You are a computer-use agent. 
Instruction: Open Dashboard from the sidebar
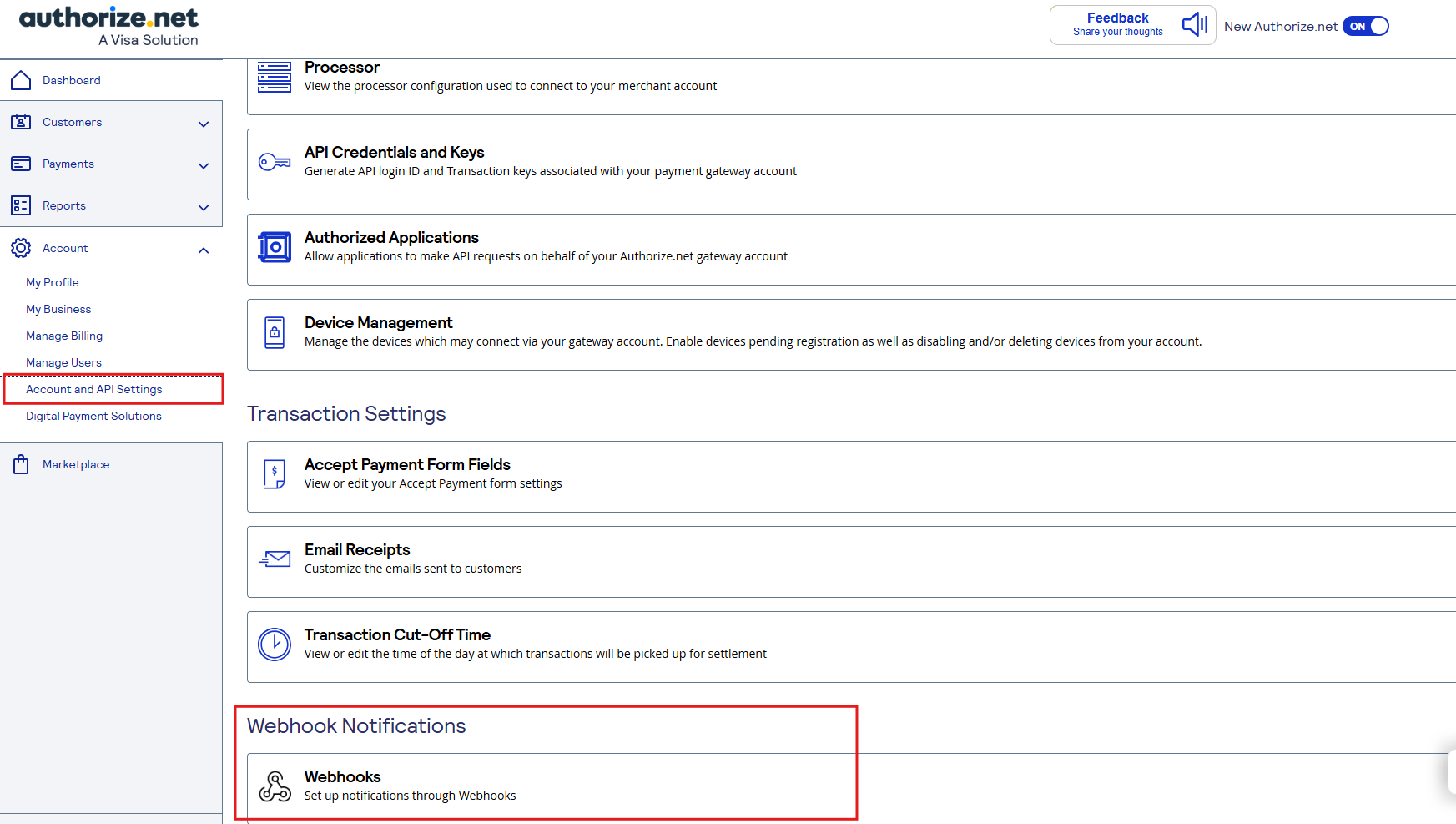[72, 80]
